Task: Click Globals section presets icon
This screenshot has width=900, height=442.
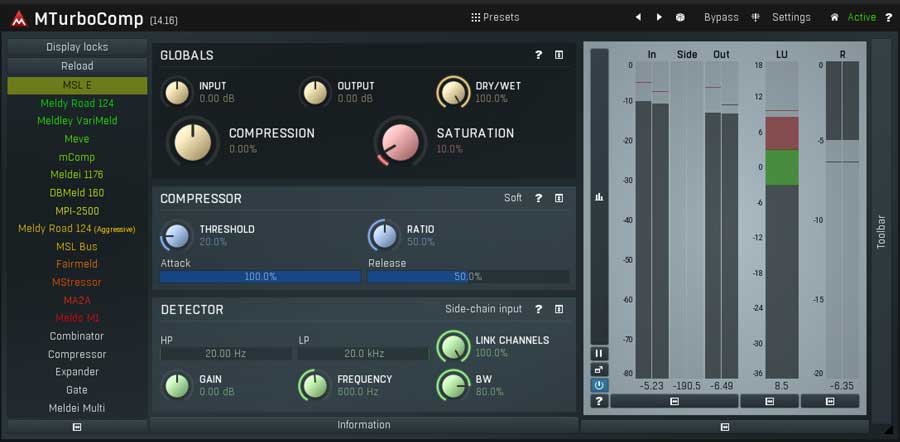Action: 558,55
